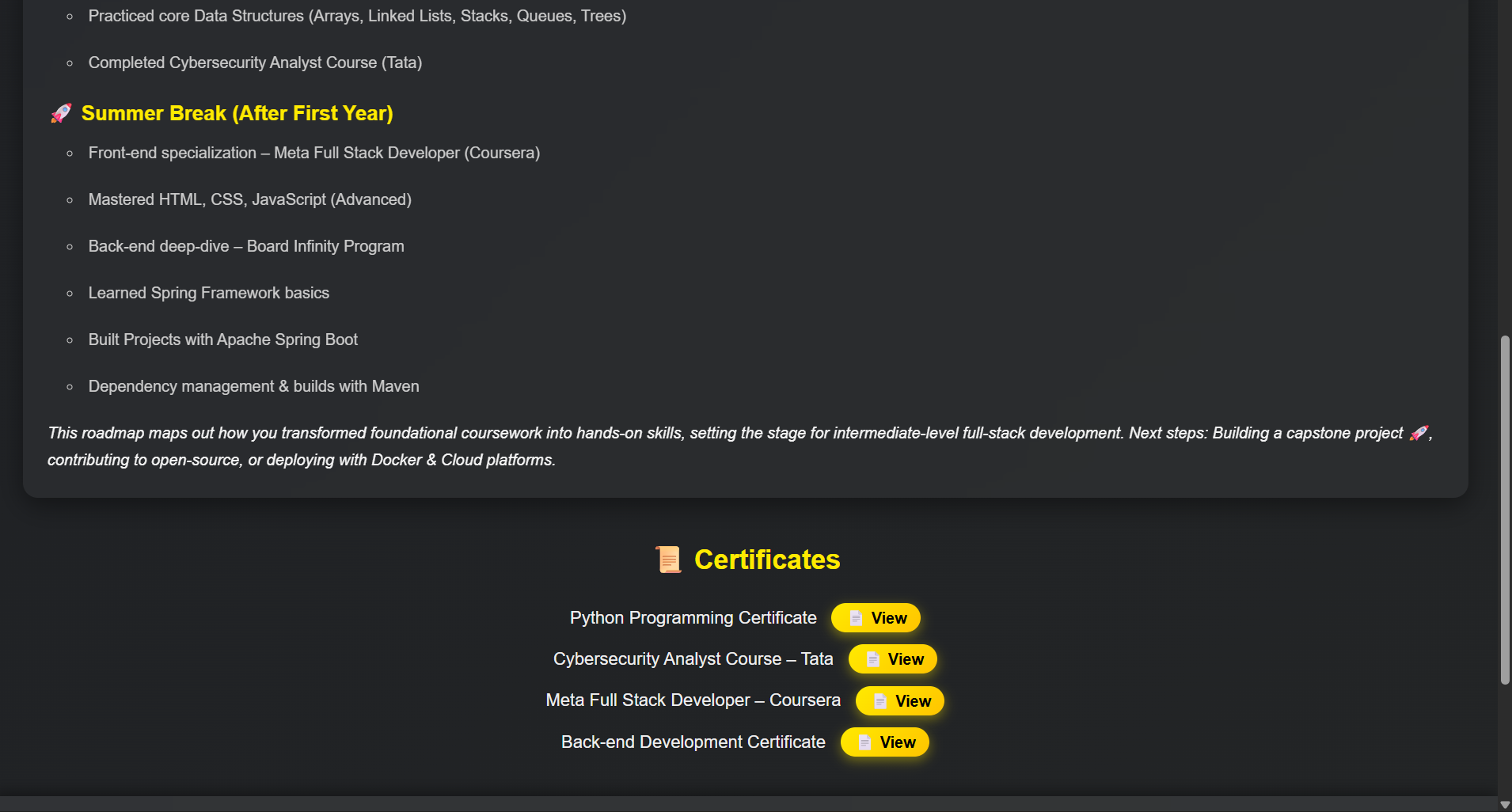The image size is (1512, 812).
Task: Click the Certificates section heading
Action: 766,559
